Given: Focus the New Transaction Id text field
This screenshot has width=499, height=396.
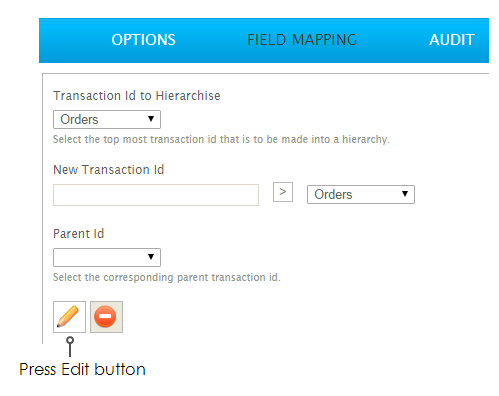Looking at the screenshot, I should coord(156,195).
